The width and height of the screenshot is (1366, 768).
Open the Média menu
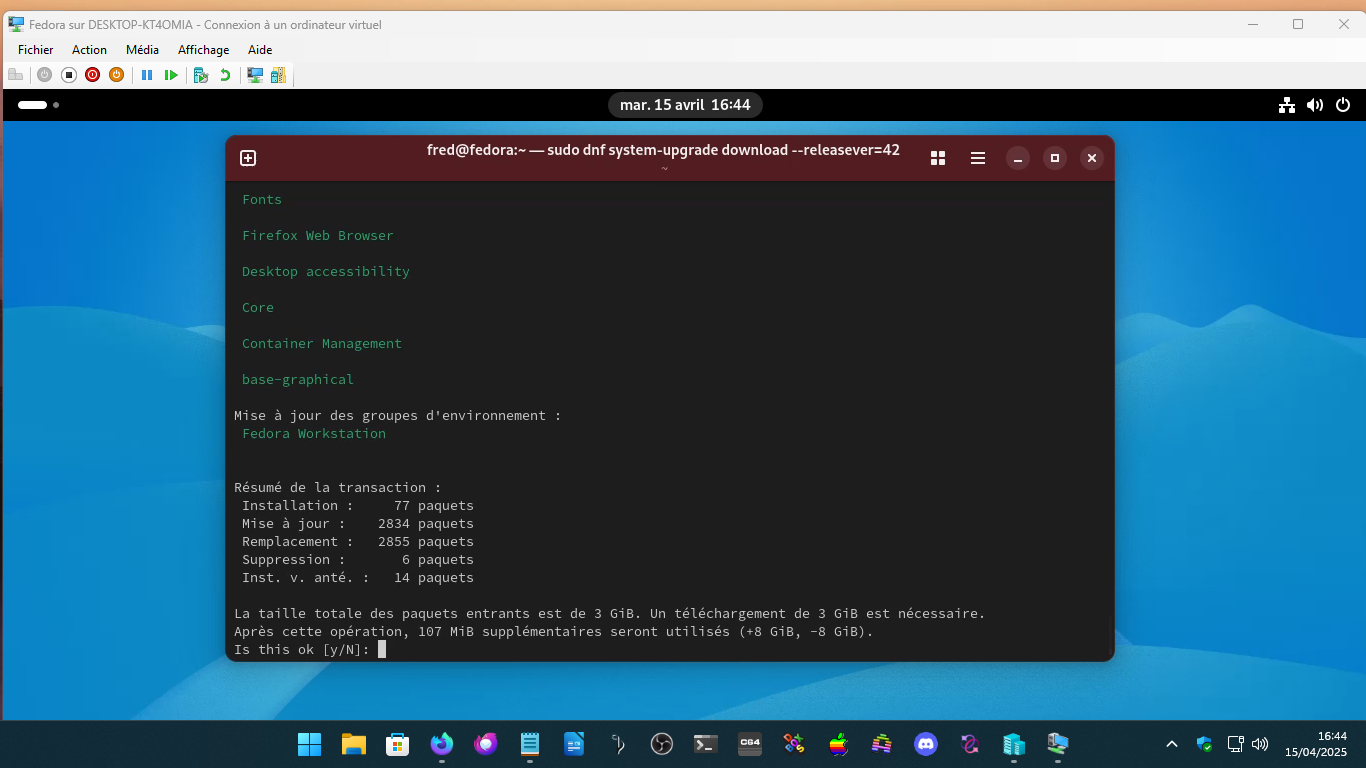point(142,50)
